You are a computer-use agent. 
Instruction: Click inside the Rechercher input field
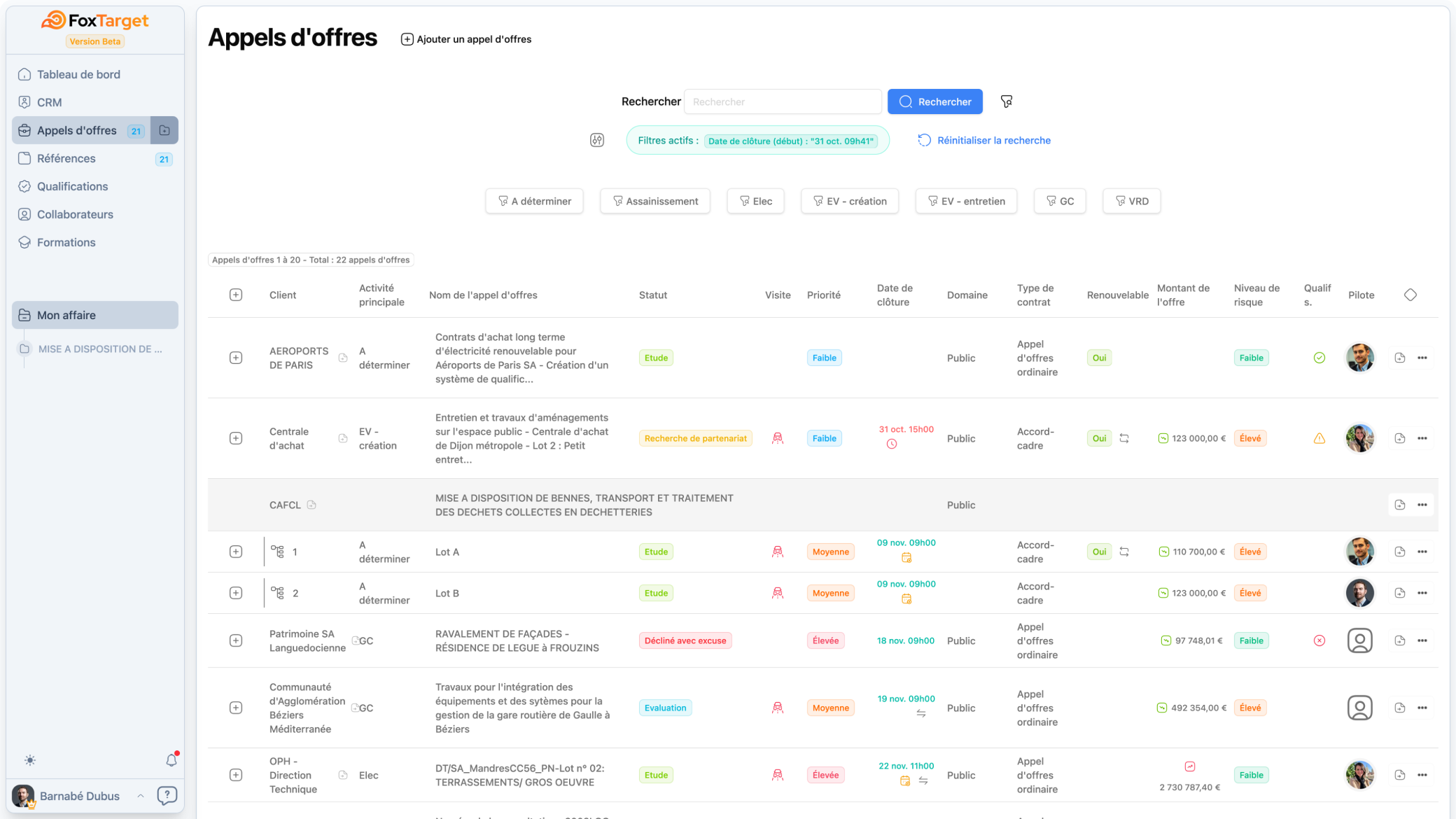click(x=783, y=101)
